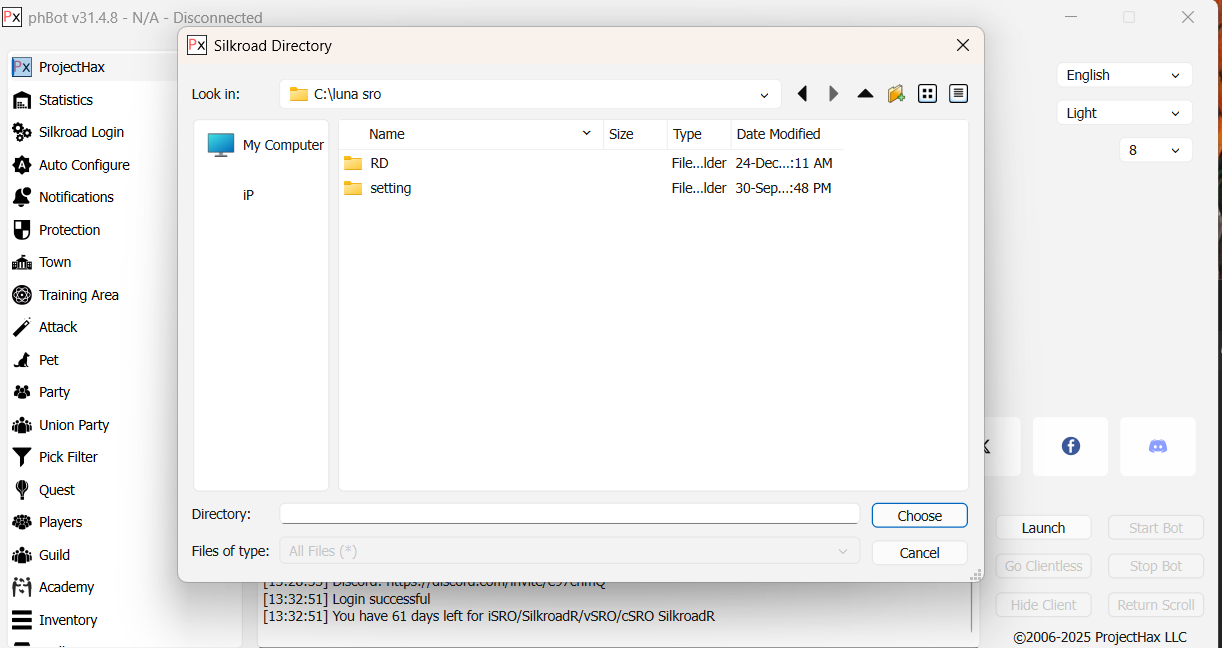This screenshot has height=648, width=1222.
Task: Open Facebook page icon
Action: tap(1070, 446)
